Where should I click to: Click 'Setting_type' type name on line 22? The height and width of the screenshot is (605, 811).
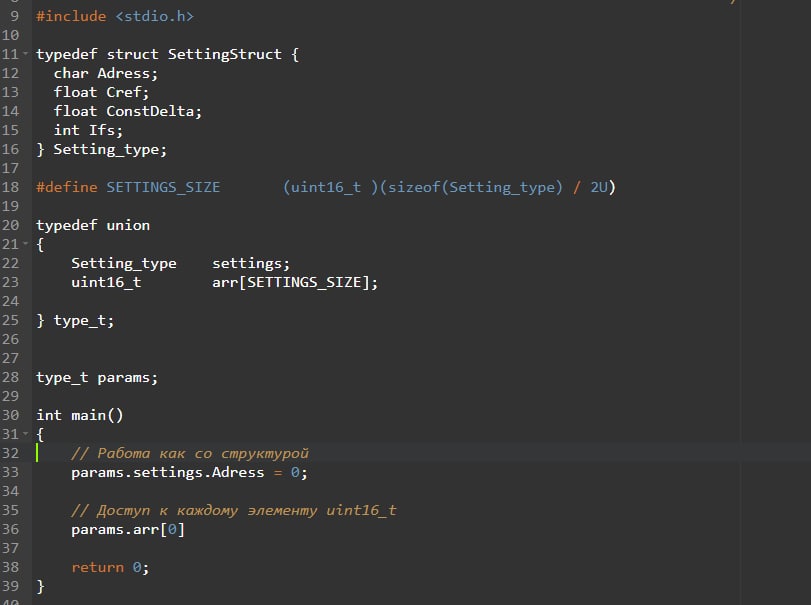[124, 264]
